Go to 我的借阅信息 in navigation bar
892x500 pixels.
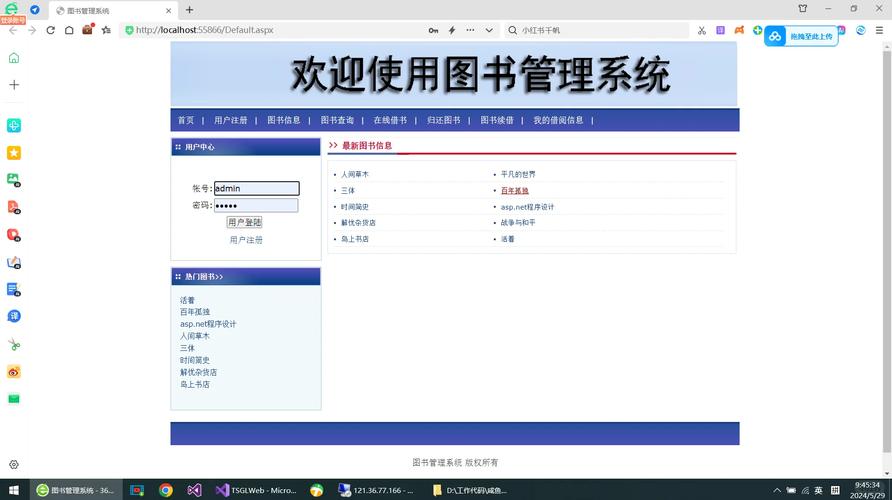tap(558, 120)
